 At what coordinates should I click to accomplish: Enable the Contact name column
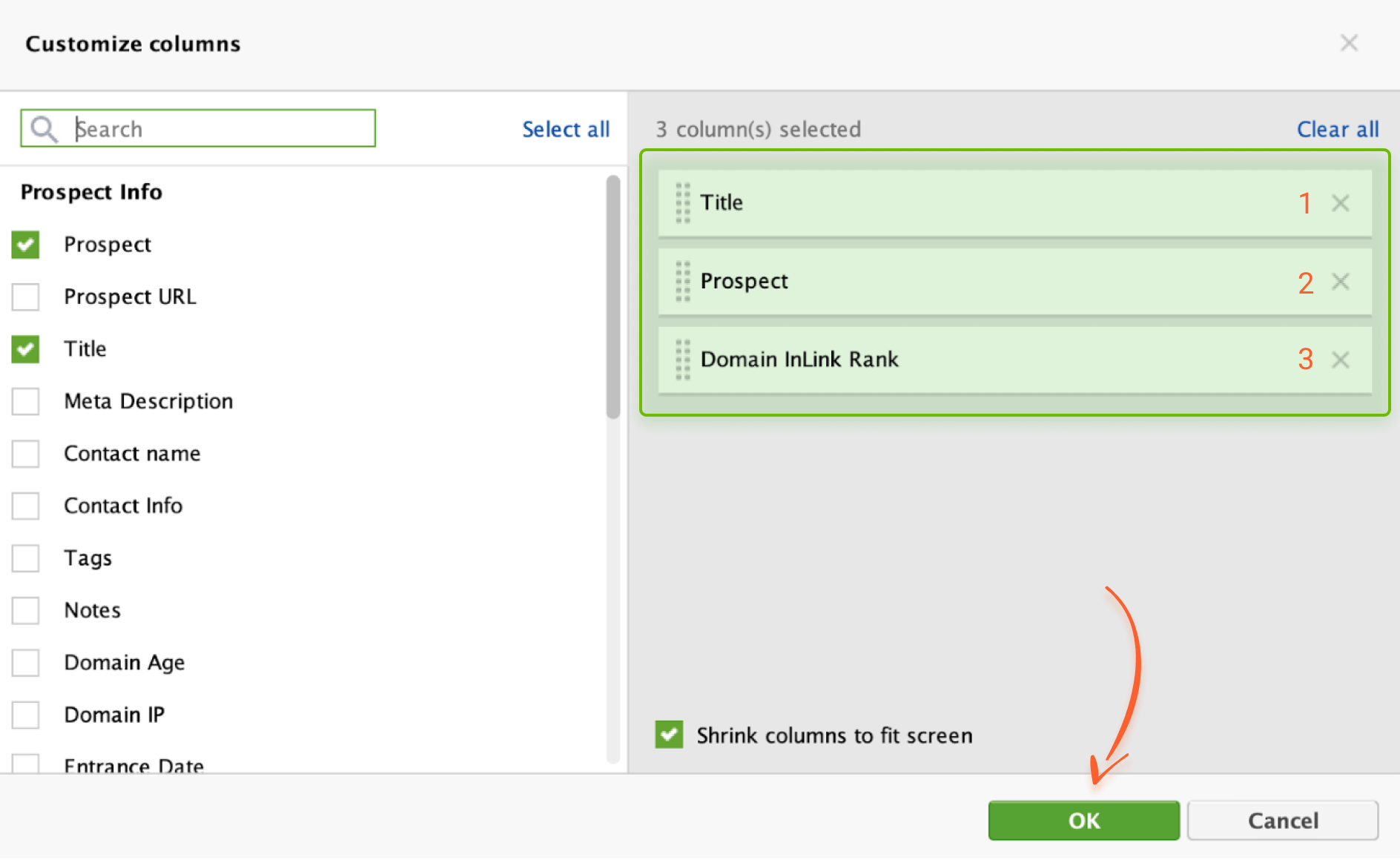click(25, 454)
